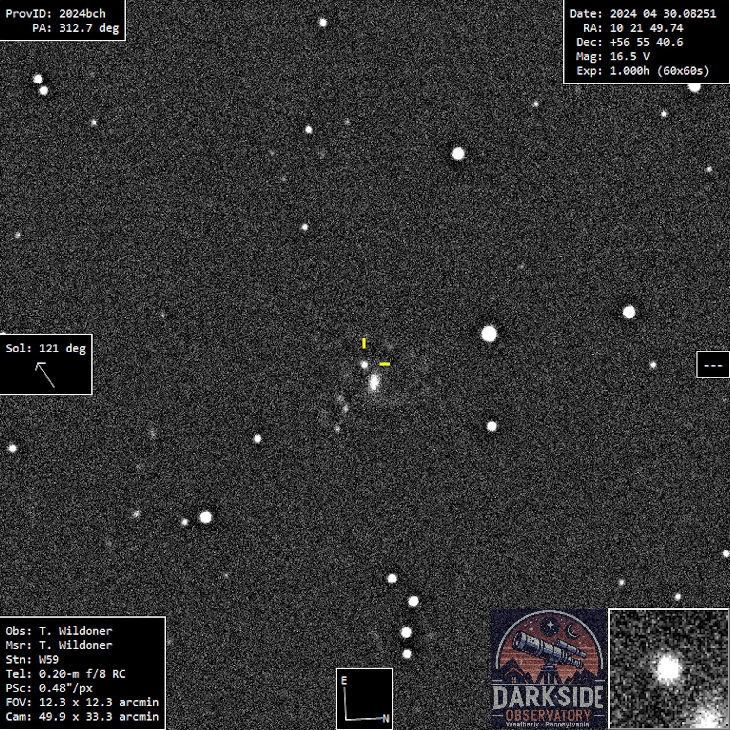Click the three-dash box on right edge
This screenshot has height=730, width=730.
(x=712, y=365)
